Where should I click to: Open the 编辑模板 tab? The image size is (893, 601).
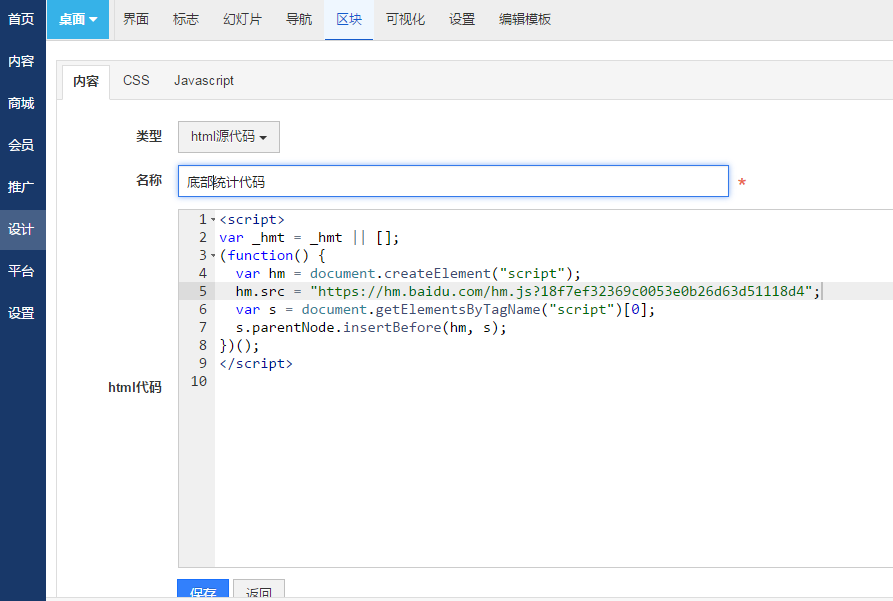point(525,19)
